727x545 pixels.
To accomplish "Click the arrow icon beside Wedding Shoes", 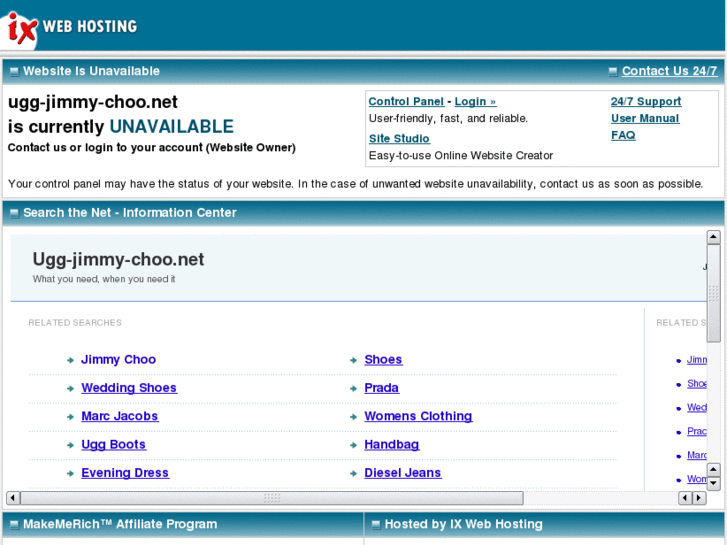I will [x=70, y=389].
